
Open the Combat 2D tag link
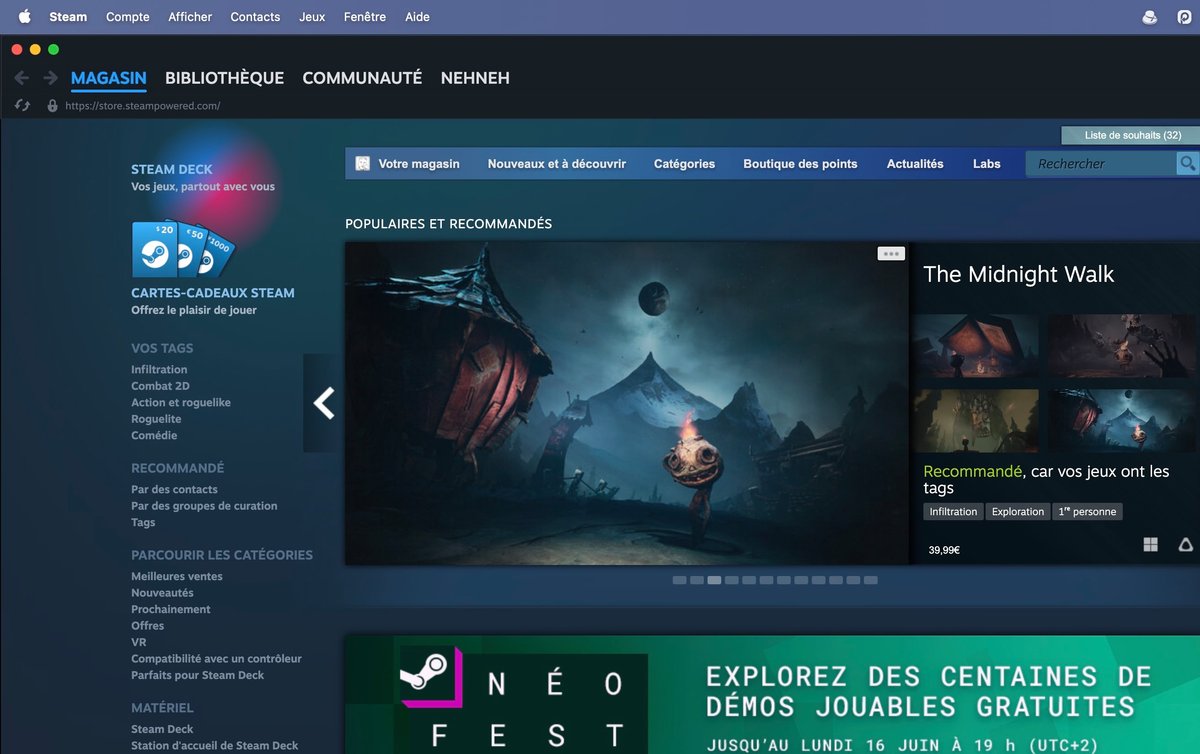pos(160,386)
